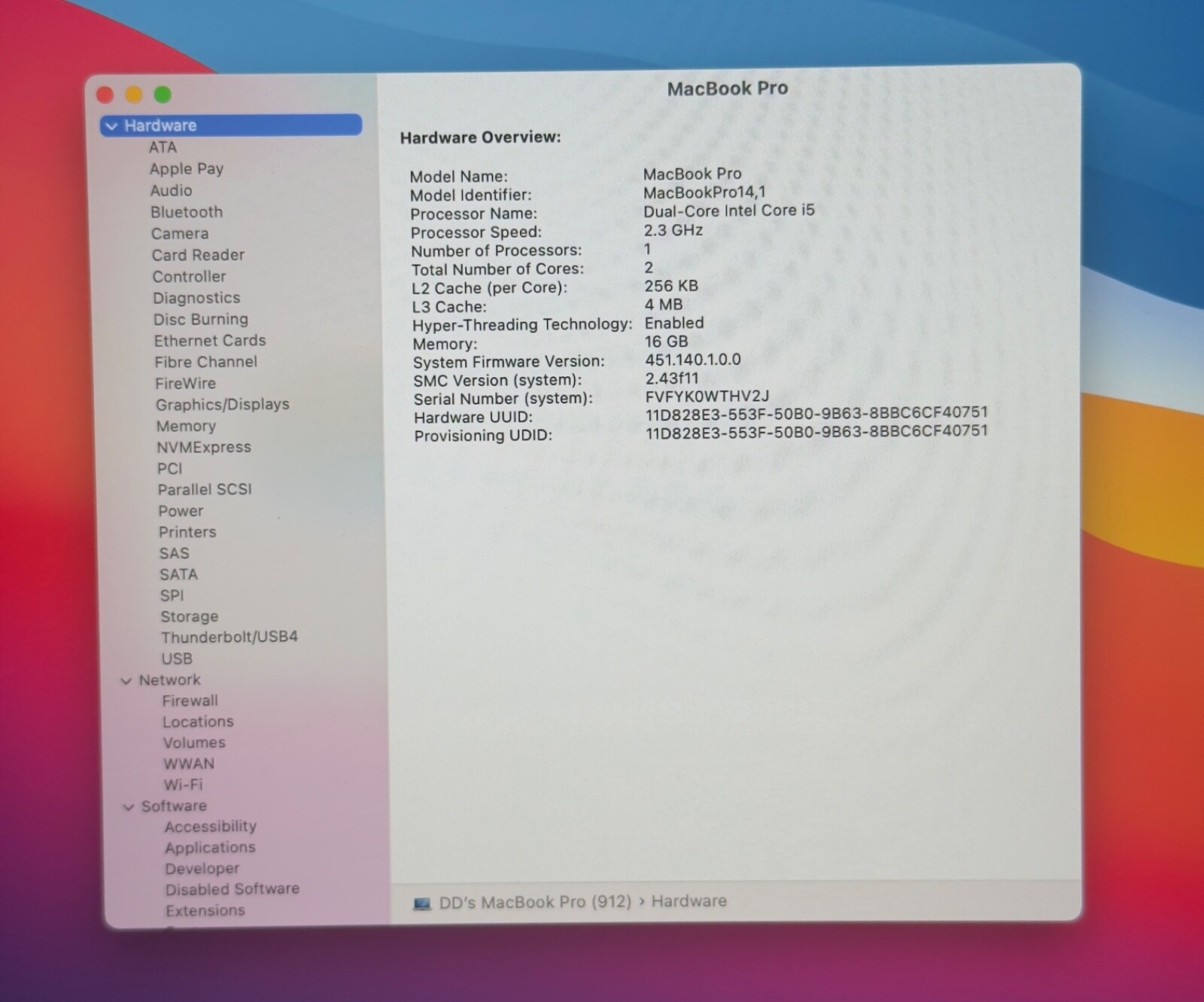Open Disabled Software entry
This screenshot has height=1002, width=1204.
point(233,889)
